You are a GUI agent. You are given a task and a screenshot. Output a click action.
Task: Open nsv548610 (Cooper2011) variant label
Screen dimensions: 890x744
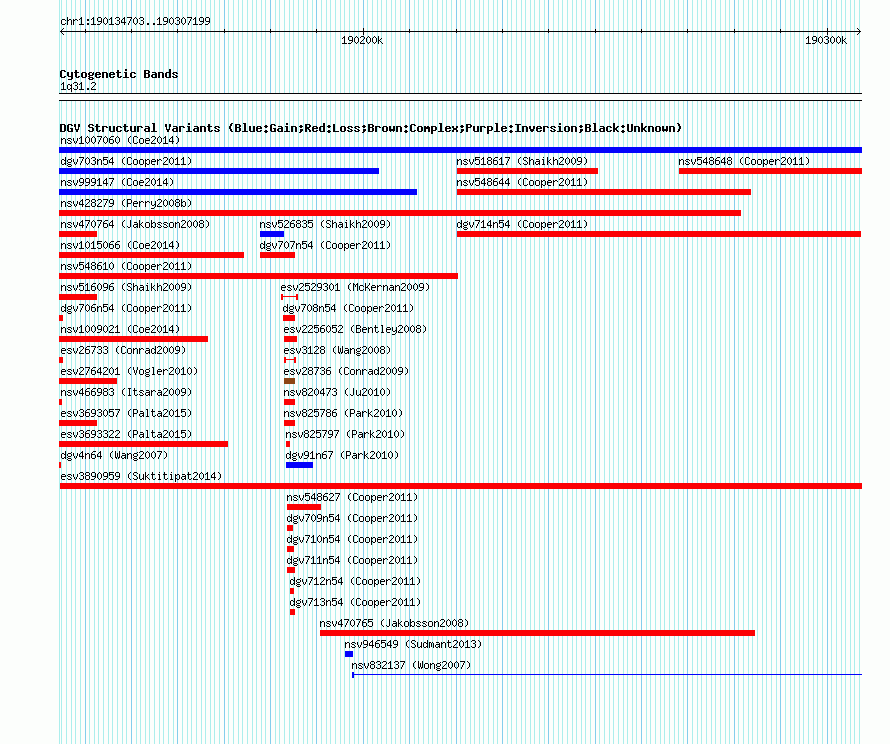[x=126, y=266]
